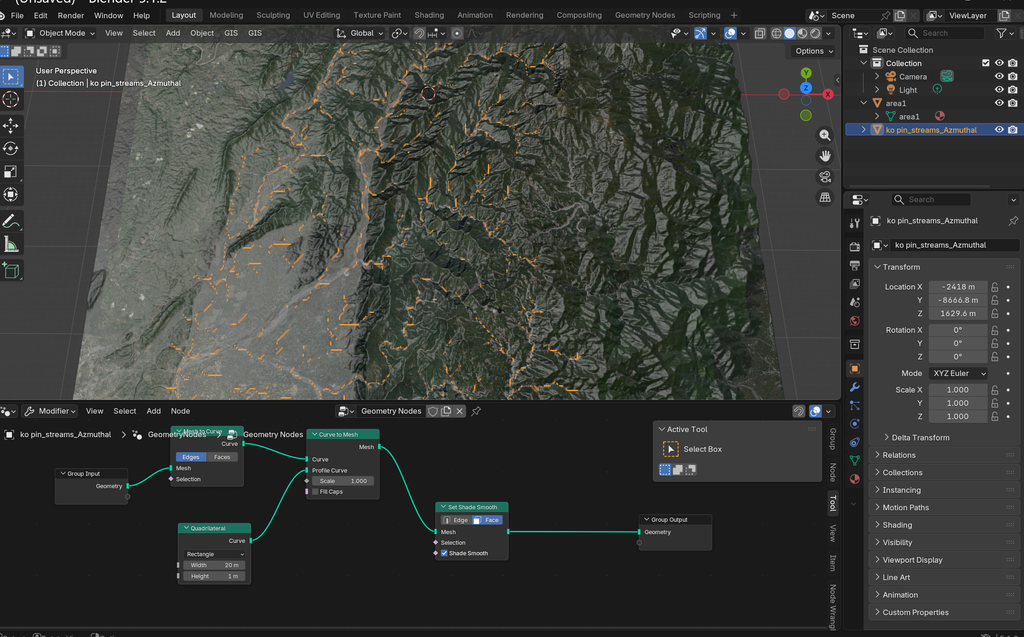
Task: Select the Add Cube tool
Action: coord(10,270)
